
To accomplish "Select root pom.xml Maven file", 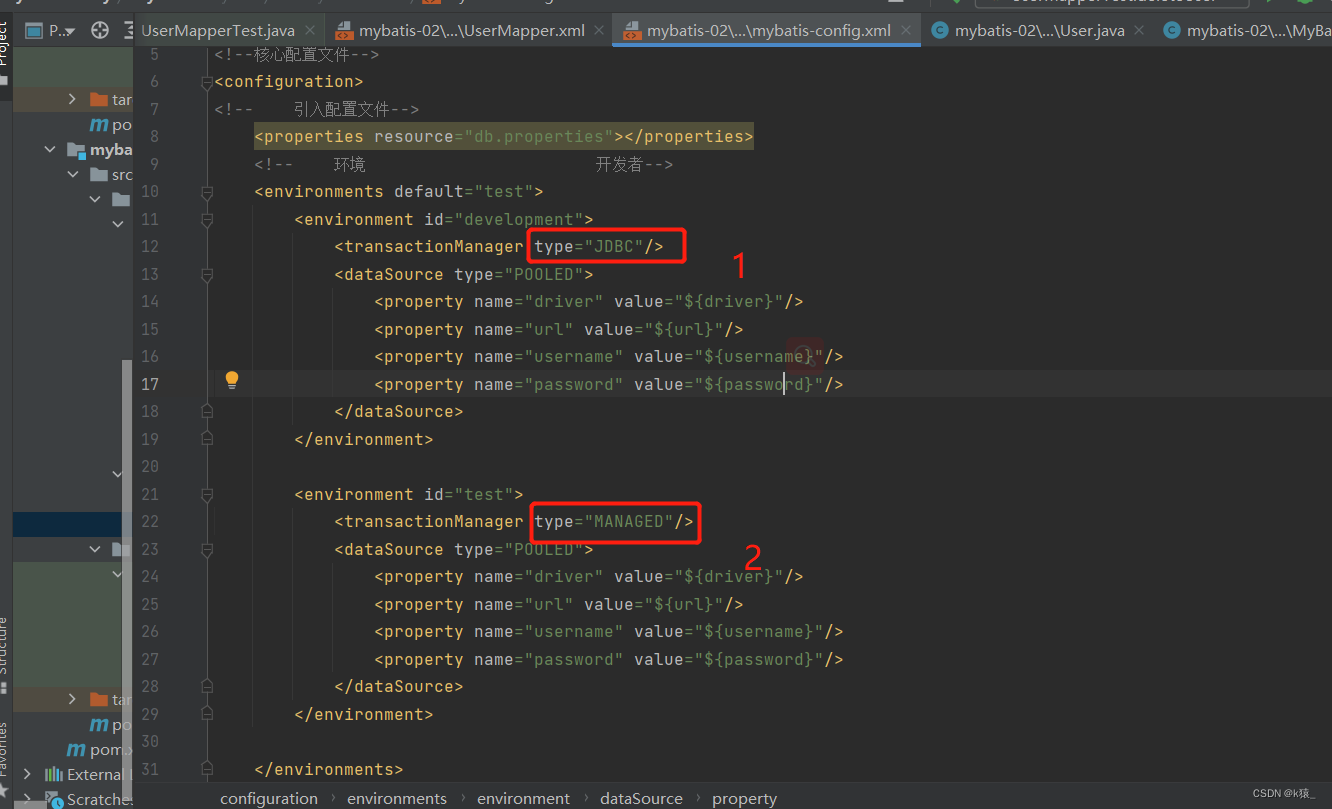I will coord(98,749).
